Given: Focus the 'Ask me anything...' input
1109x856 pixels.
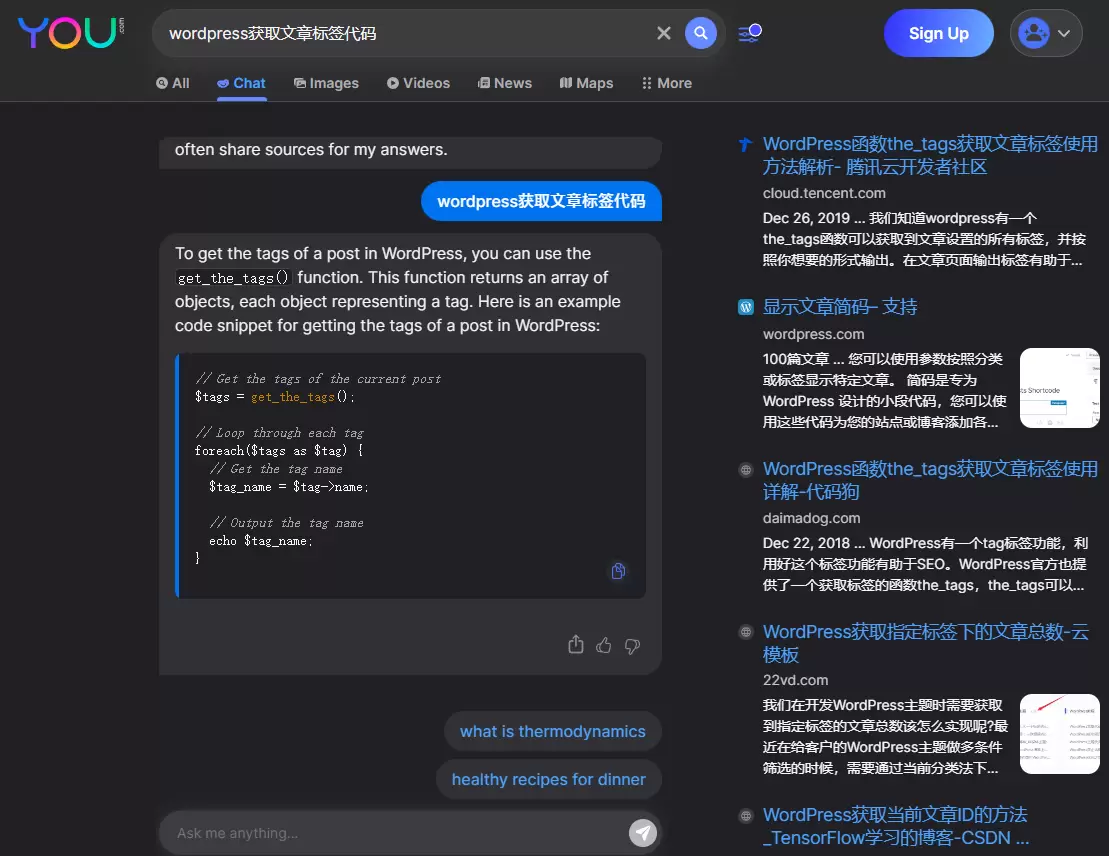Looking at the screenshot, I should (x=396, y=833).
